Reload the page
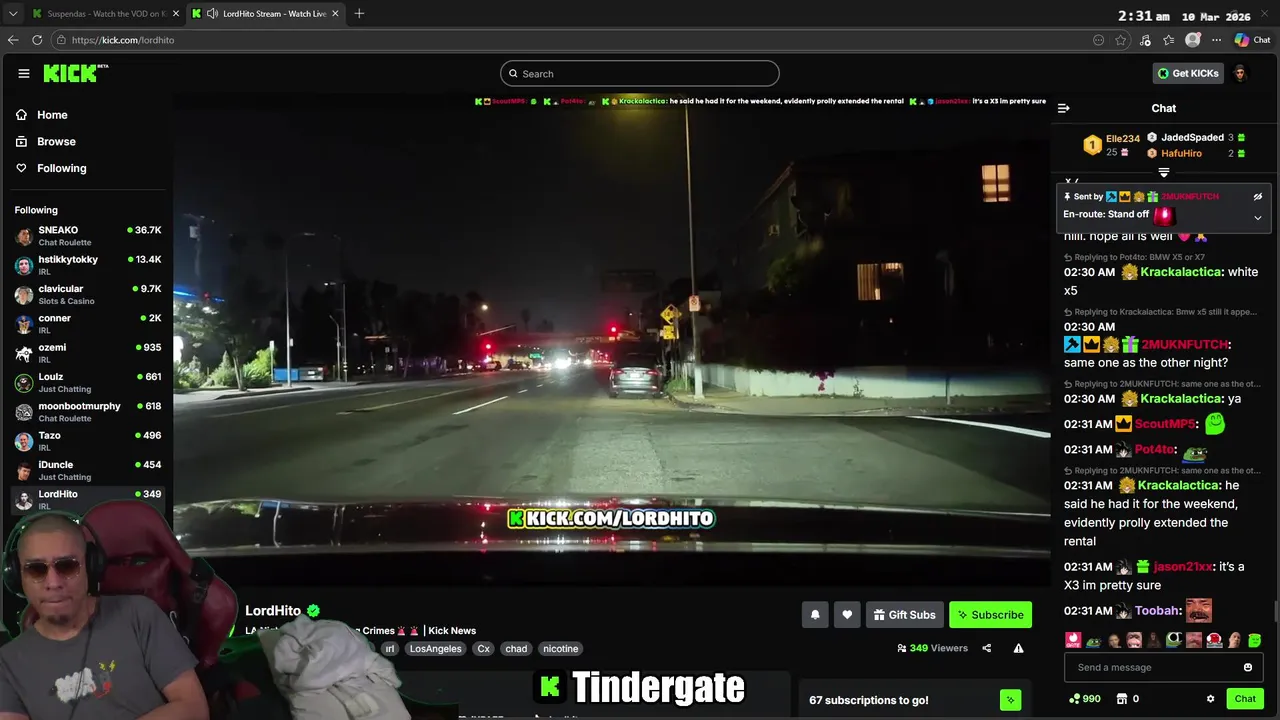The height and width of the screenshot is (720, 1280). 37,40
